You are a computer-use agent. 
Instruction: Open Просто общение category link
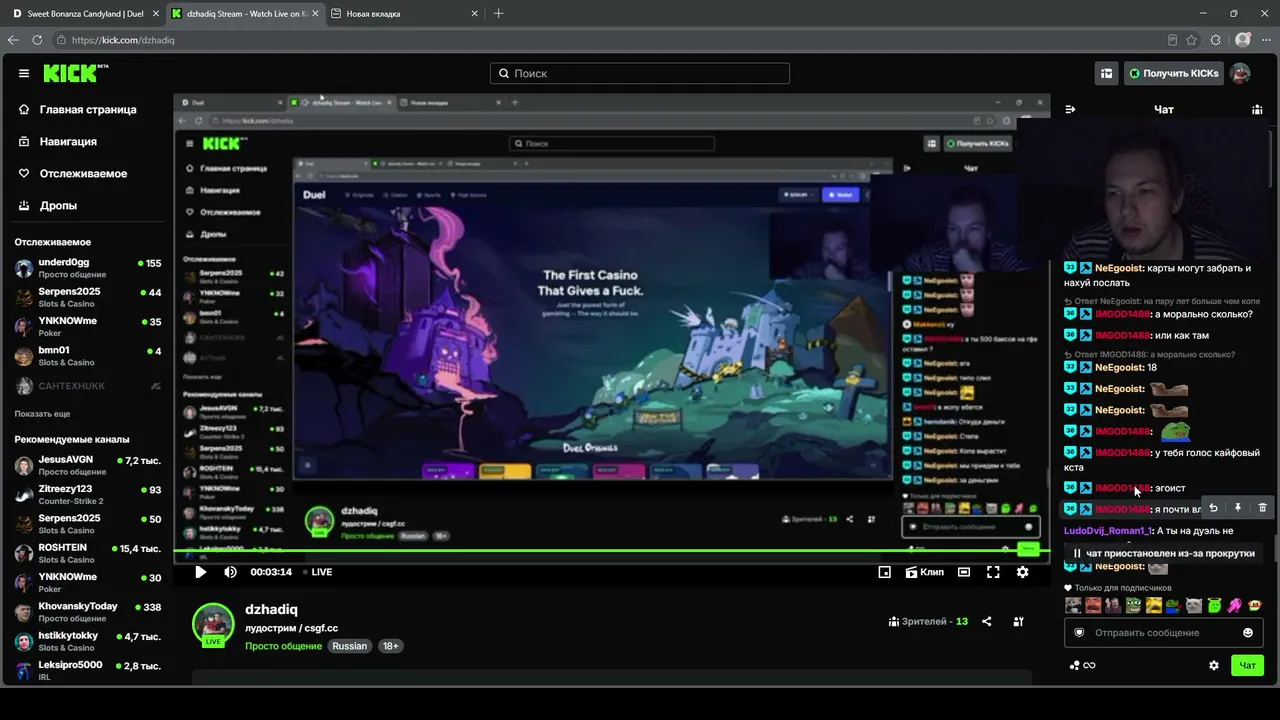point(283,646)
